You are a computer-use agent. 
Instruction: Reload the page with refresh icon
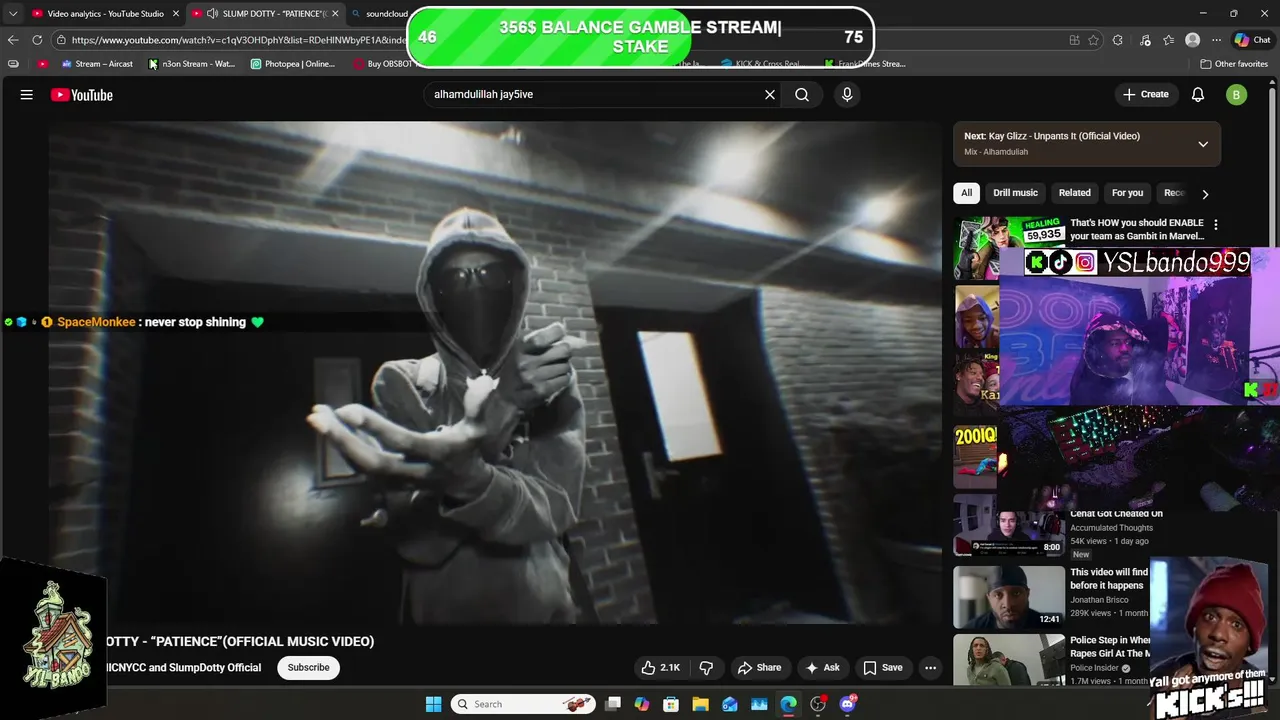37,40
